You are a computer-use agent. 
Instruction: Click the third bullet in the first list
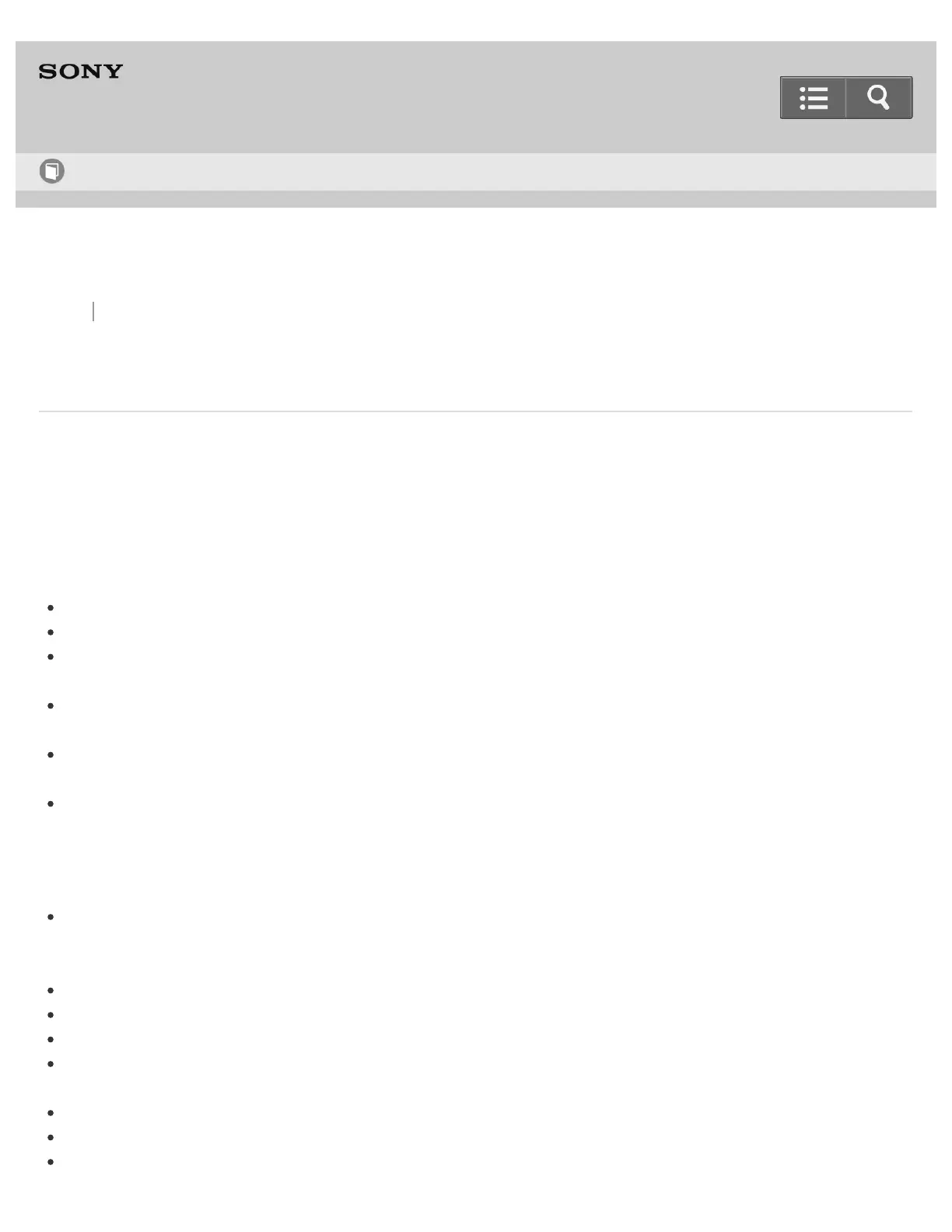click(50, 656)
